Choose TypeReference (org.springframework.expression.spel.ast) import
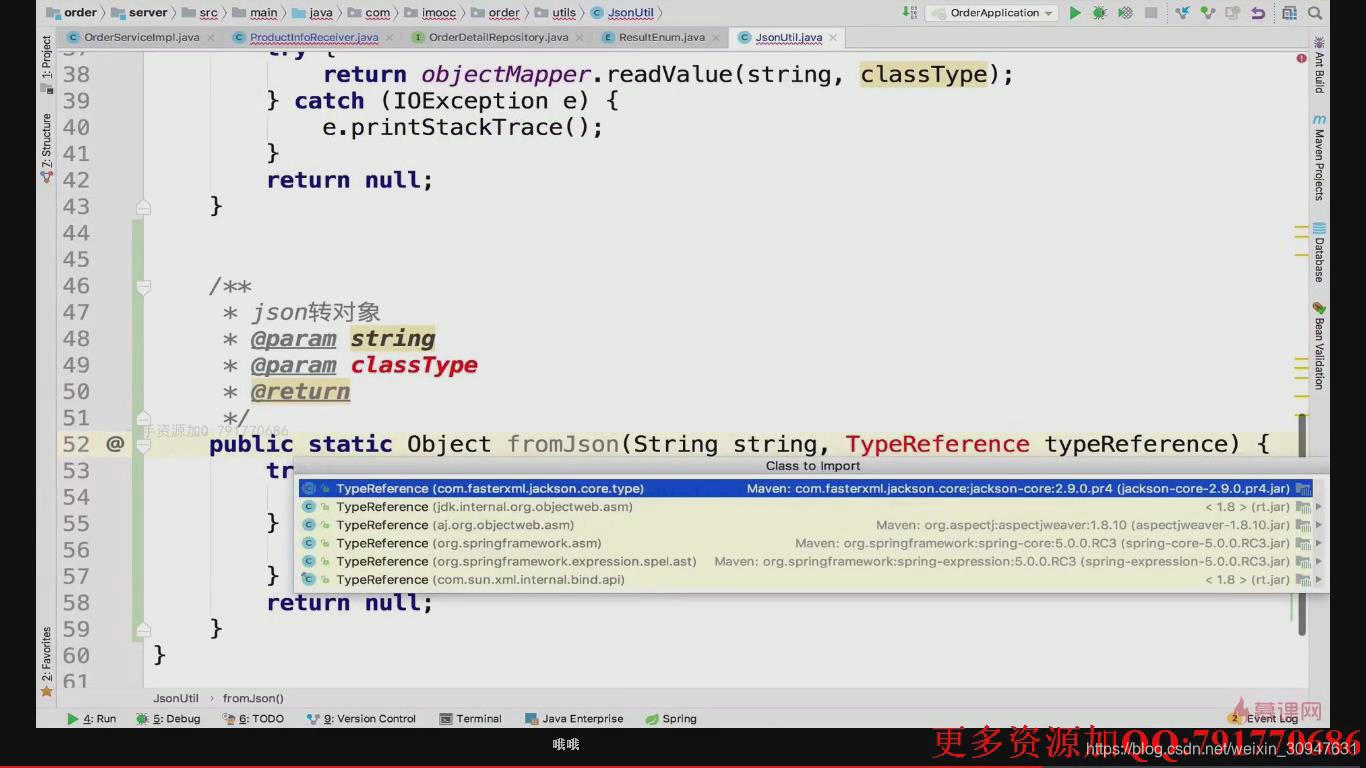This screenshot has width=1366, height=768. coord(813,561)
